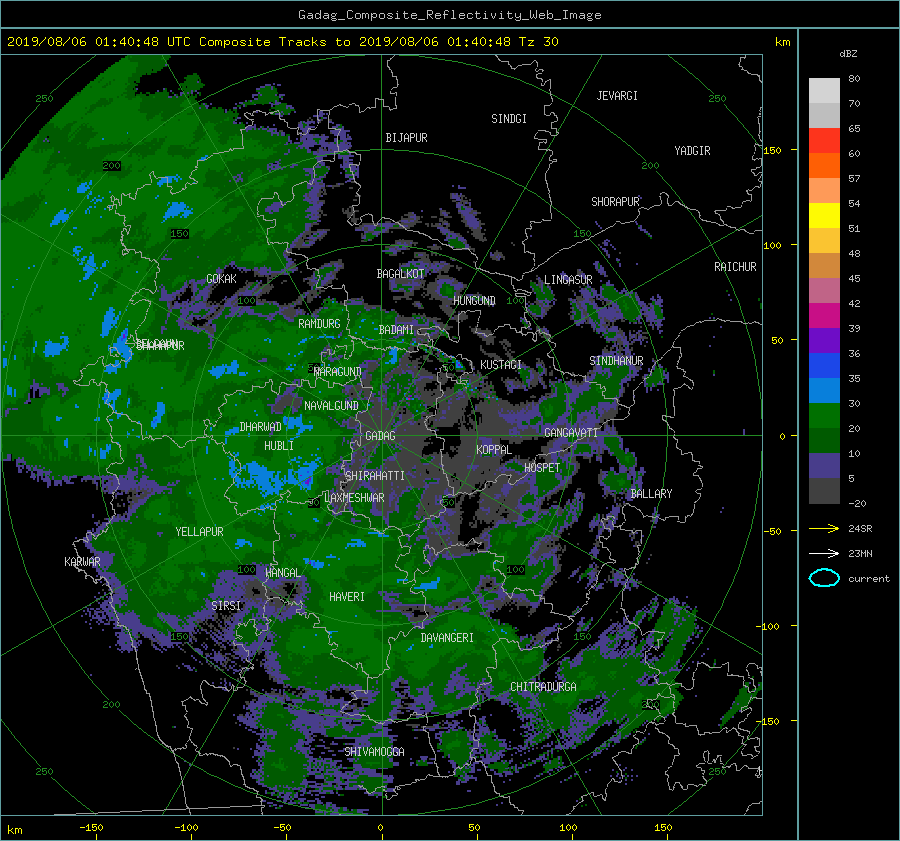Select the red 65 dBZ color swatch
Image resolution: width=900 pixels, height=841 pixels.
click(824, 140)
